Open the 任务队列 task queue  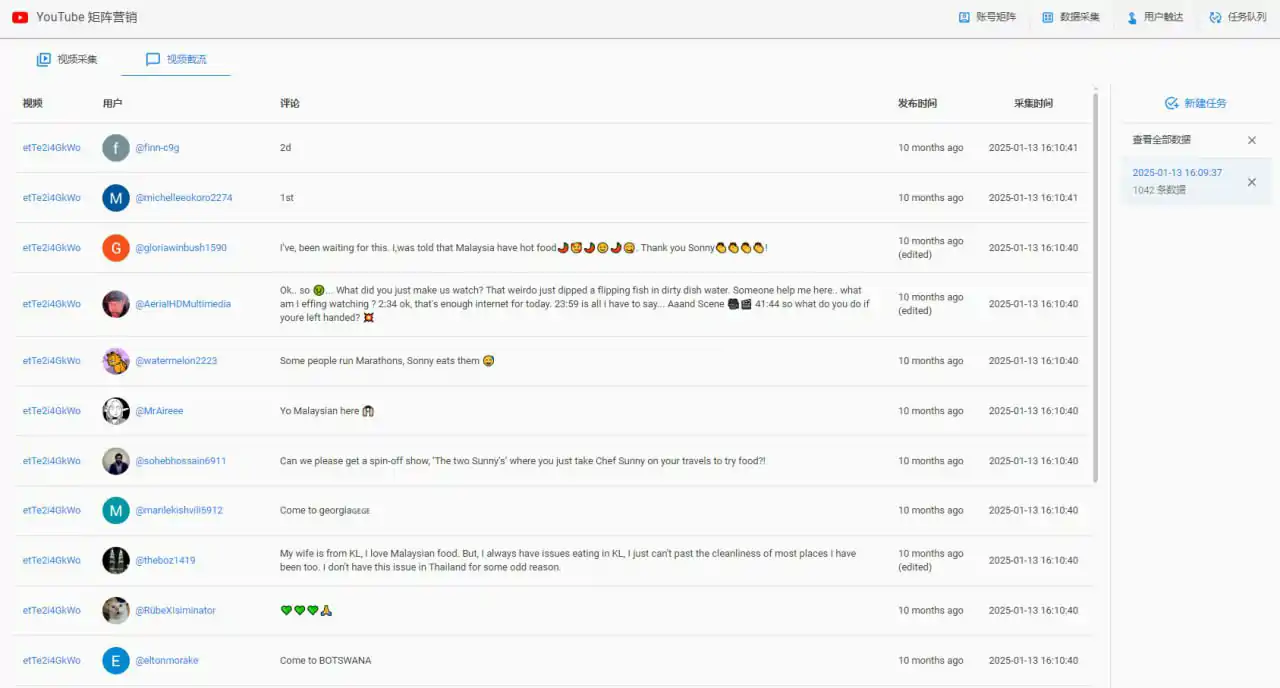pos(1237,17)
